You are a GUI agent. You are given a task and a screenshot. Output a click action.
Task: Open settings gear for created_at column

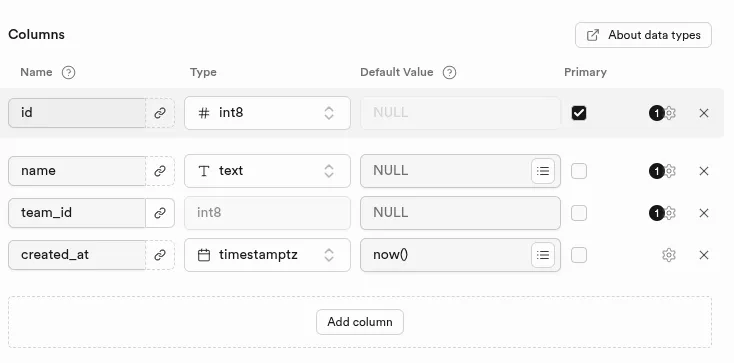669,255
